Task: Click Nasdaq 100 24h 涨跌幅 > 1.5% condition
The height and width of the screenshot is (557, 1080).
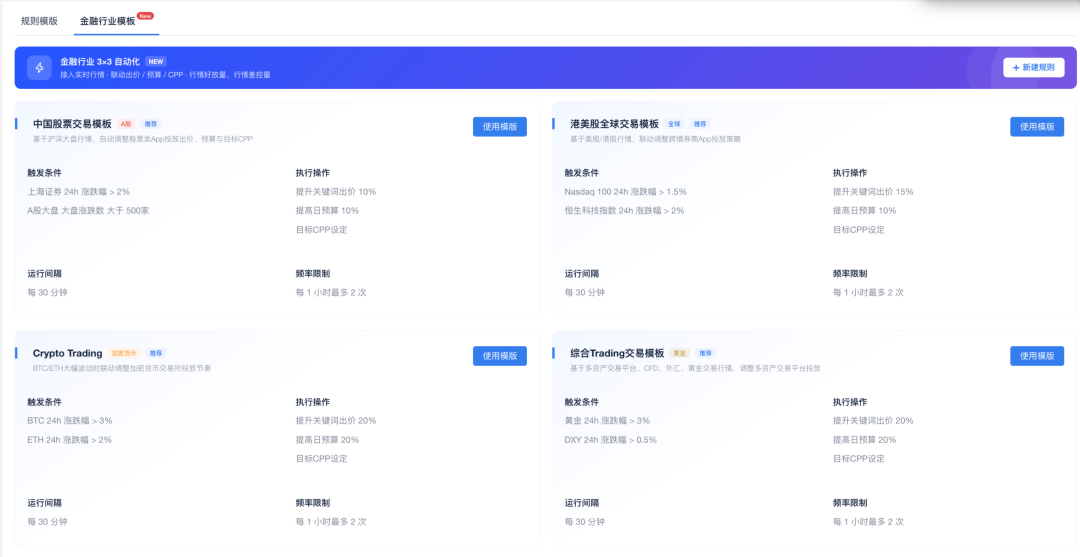Action: click(625, 192)
